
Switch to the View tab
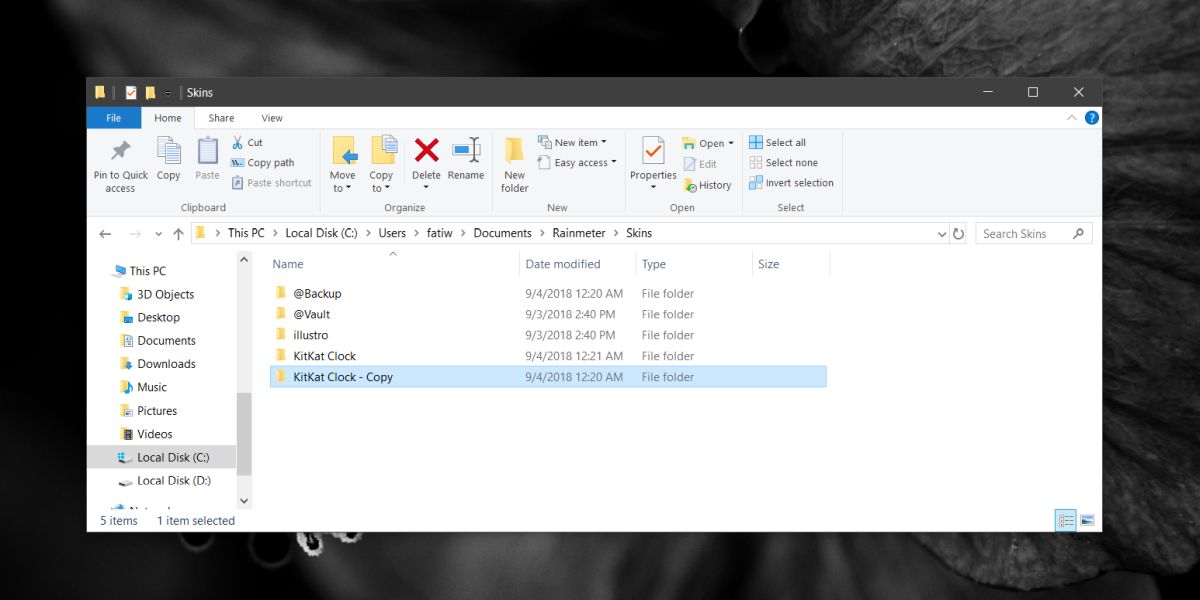[272, 118]
